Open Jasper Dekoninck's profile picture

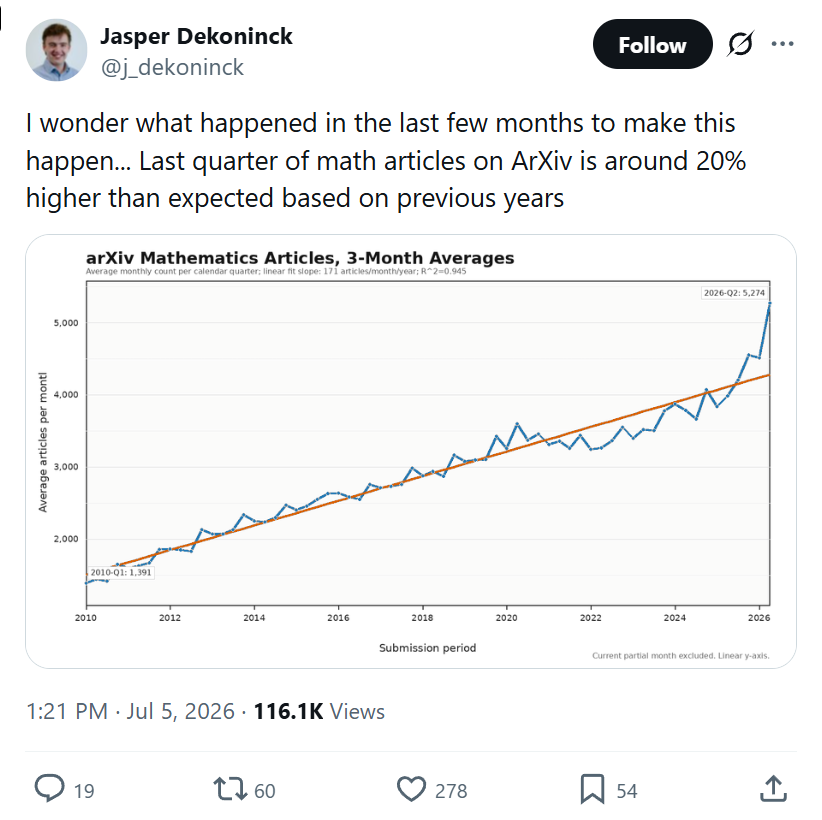pos(56,50)
